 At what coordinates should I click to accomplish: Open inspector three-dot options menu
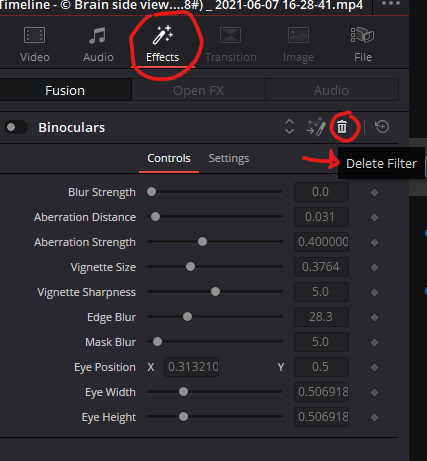coord(391,4)
